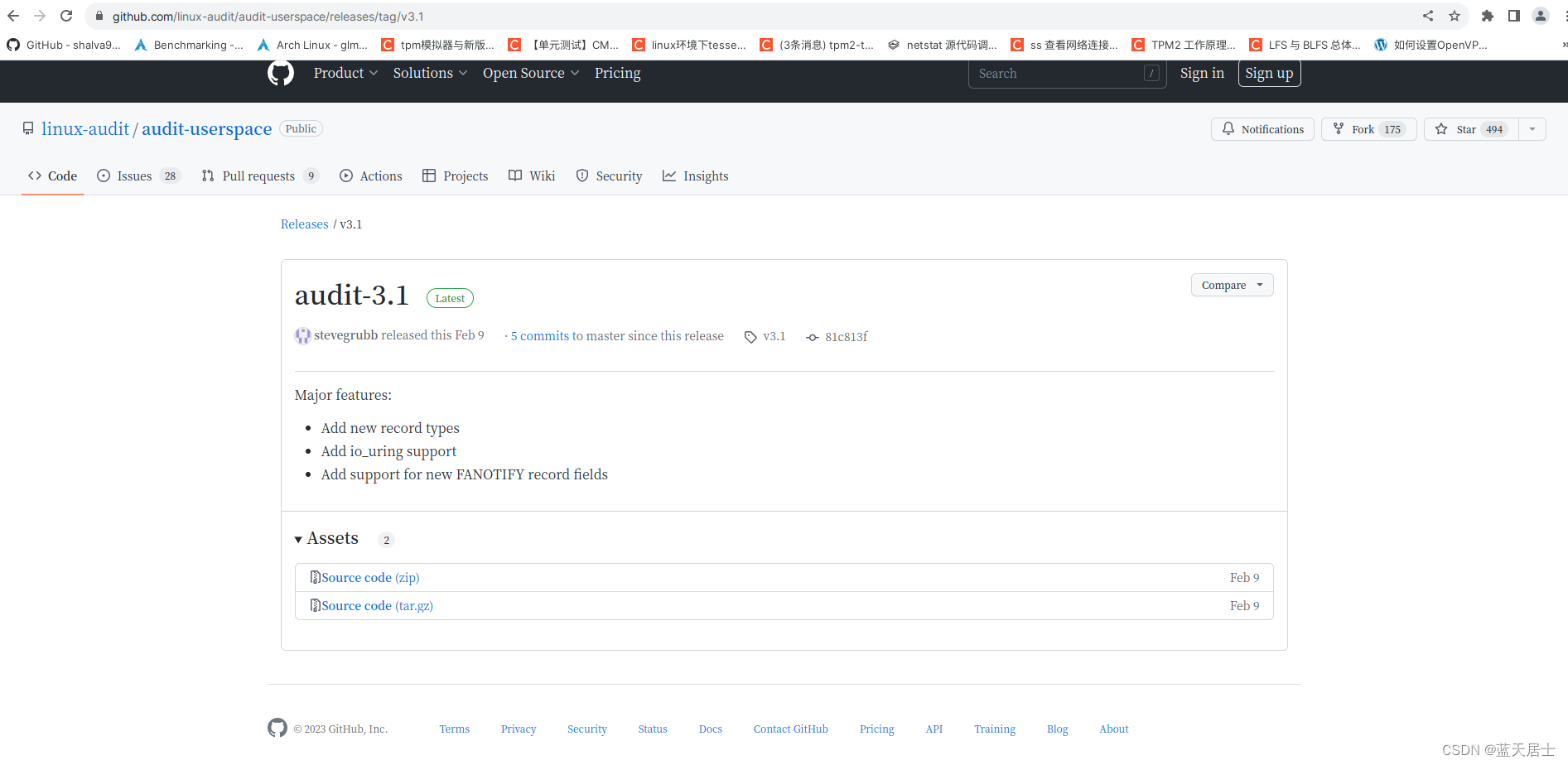Open Docs footer link
Viewport: 1568px width, 765px height.
tap(710, 729)
